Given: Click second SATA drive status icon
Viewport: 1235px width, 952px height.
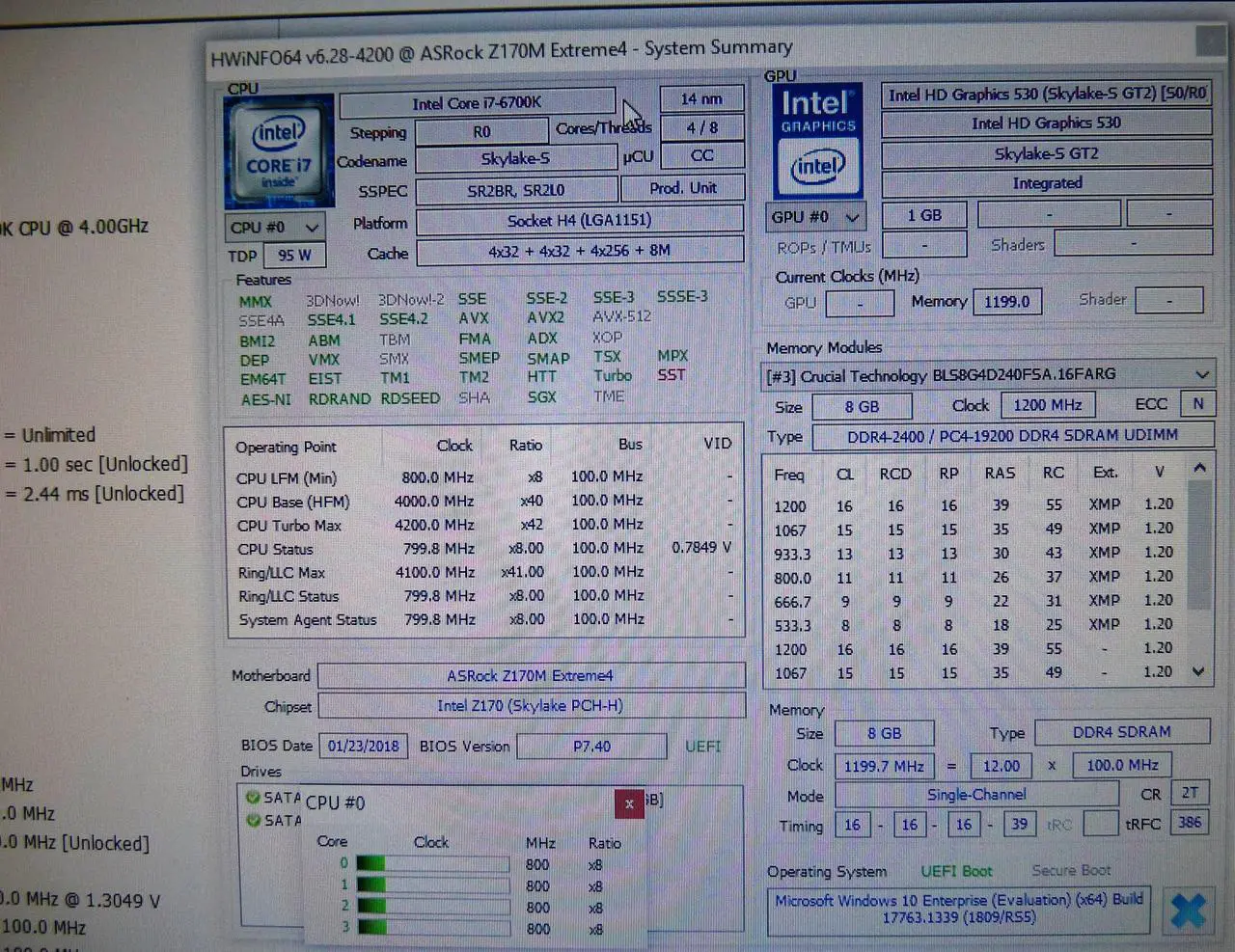Looking at the screenshot, I should (x=253, y=820).
